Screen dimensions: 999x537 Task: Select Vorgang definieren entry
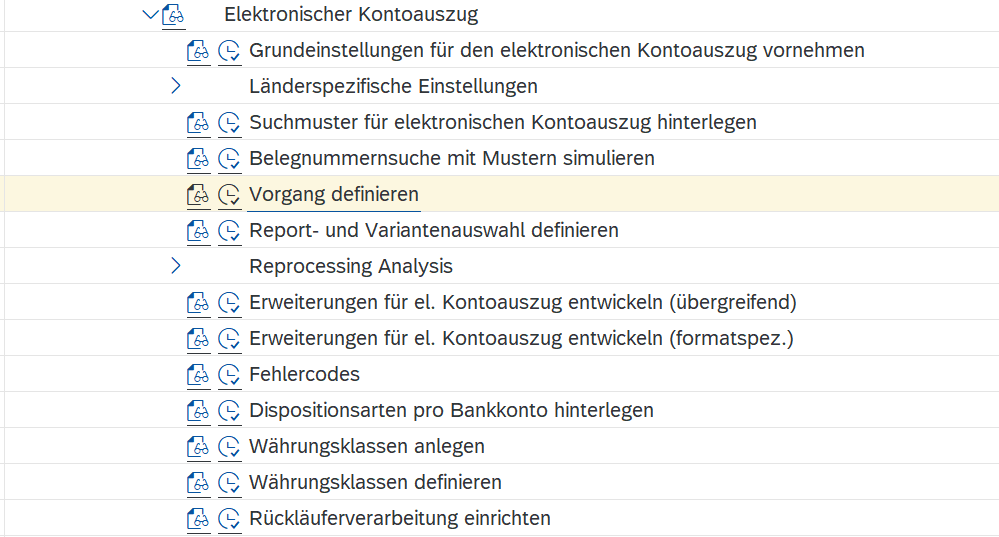(x=334, y=194)
